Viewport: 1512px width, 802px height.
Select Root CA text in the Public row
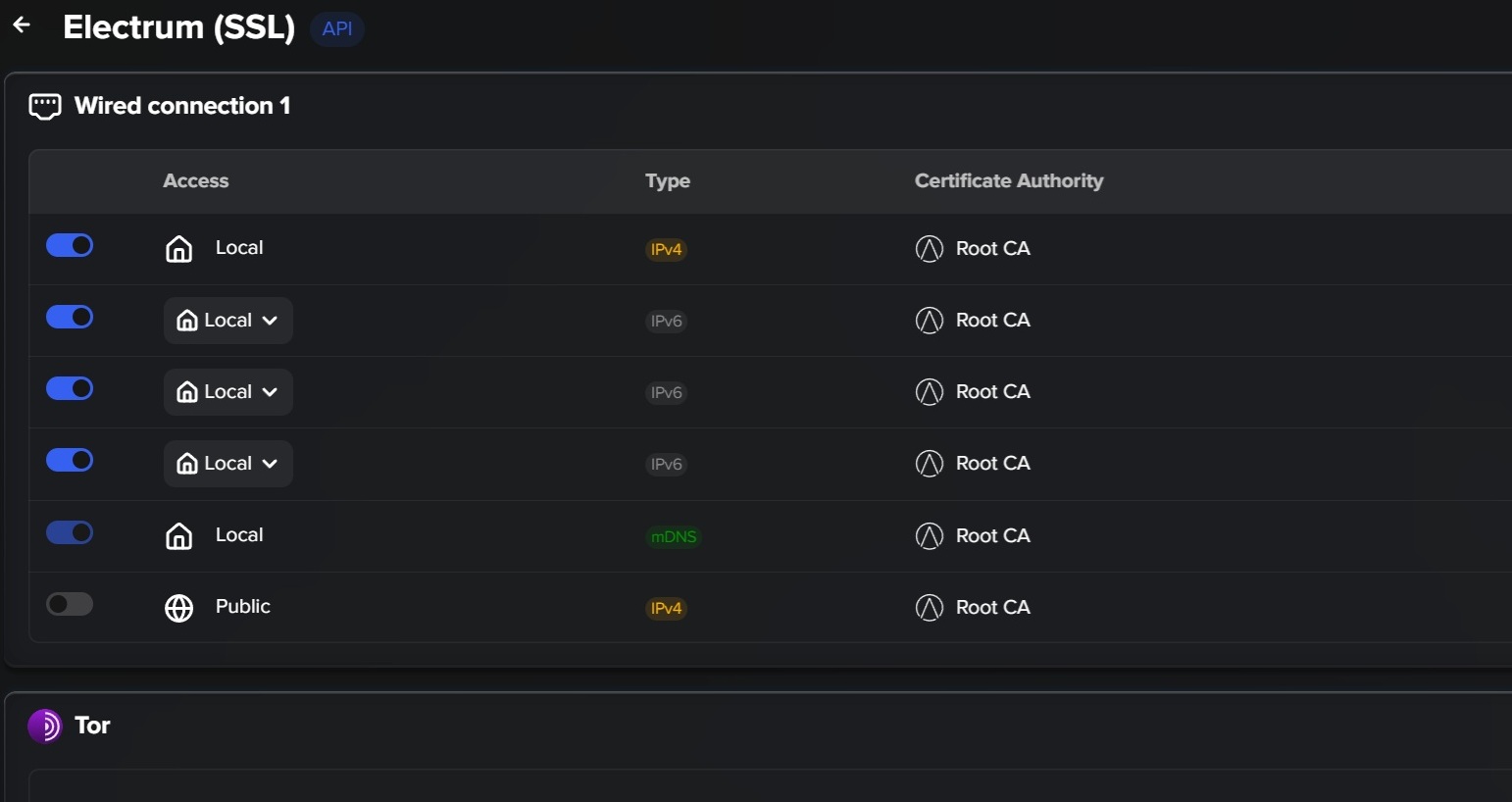point(993,608)
